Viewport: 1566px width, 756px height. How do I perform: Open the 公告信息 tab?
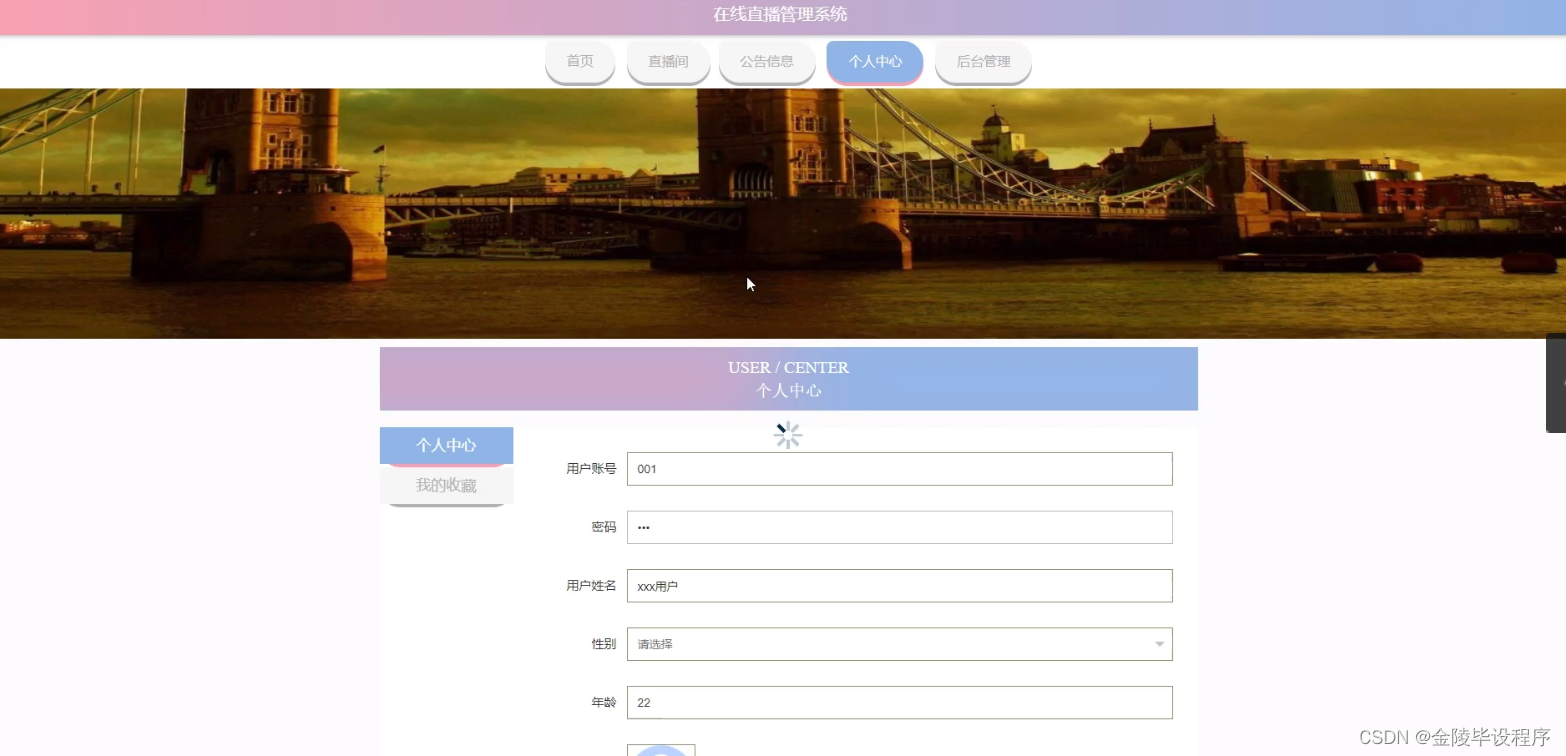[767, 62]
